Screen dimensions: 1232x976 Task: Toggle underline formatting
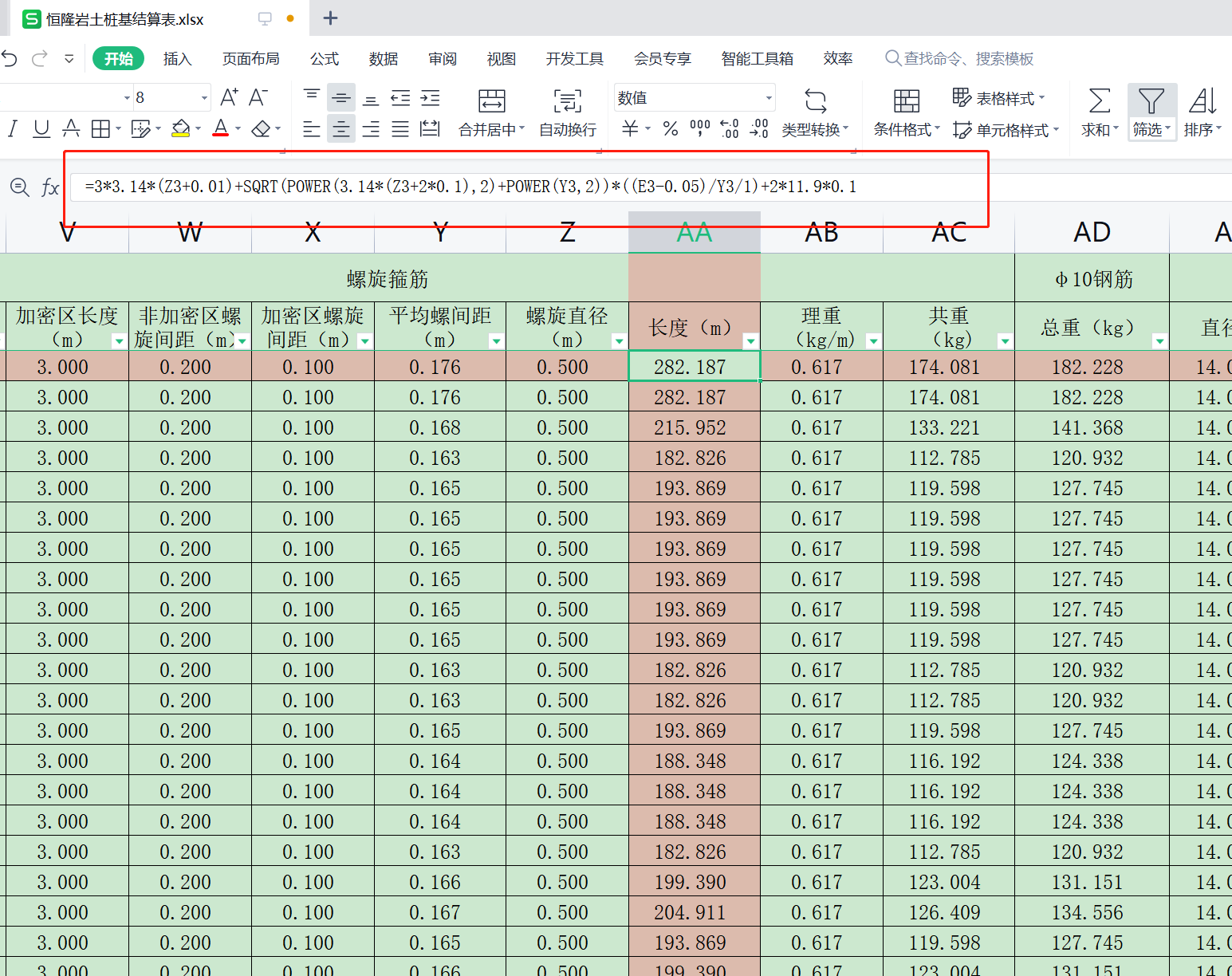pos(41,128)
